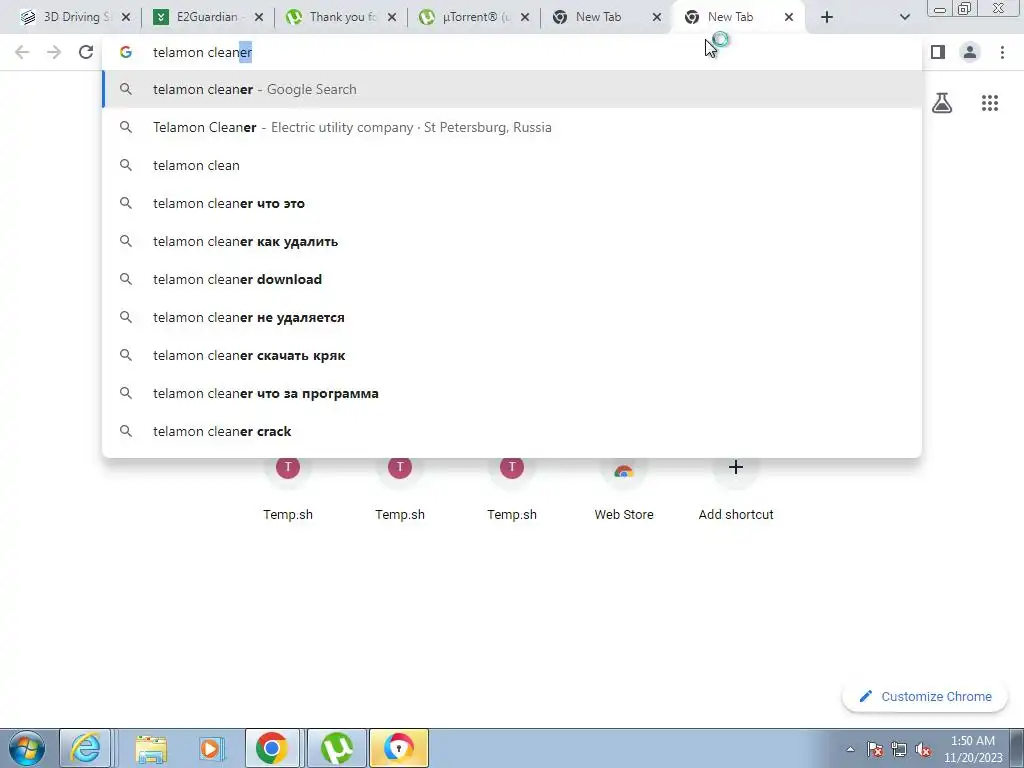
Task: Open the Chrome three-dot menu
Action: tap(1002, 52)
